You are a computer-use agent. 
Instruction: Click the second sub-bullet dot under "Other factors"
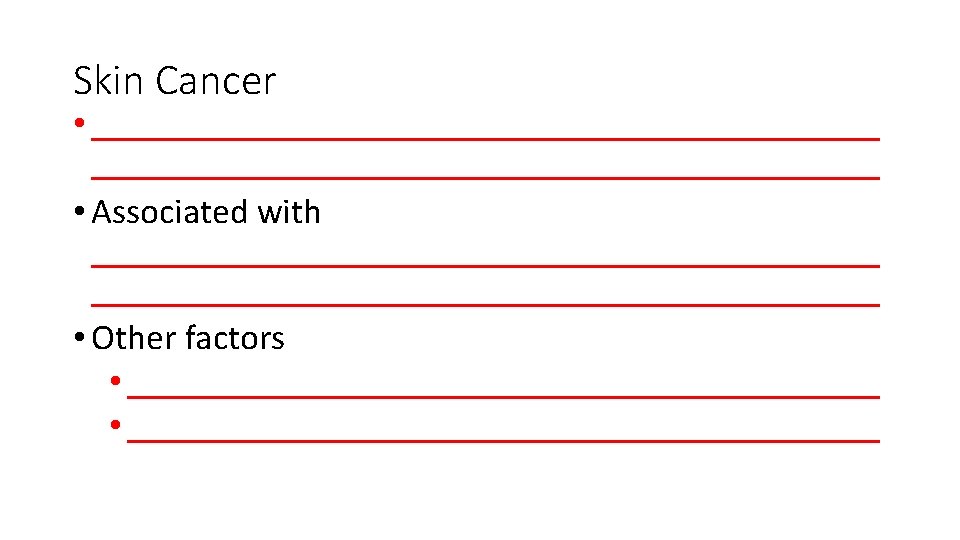pyautogui.click(x=116, y=425)
